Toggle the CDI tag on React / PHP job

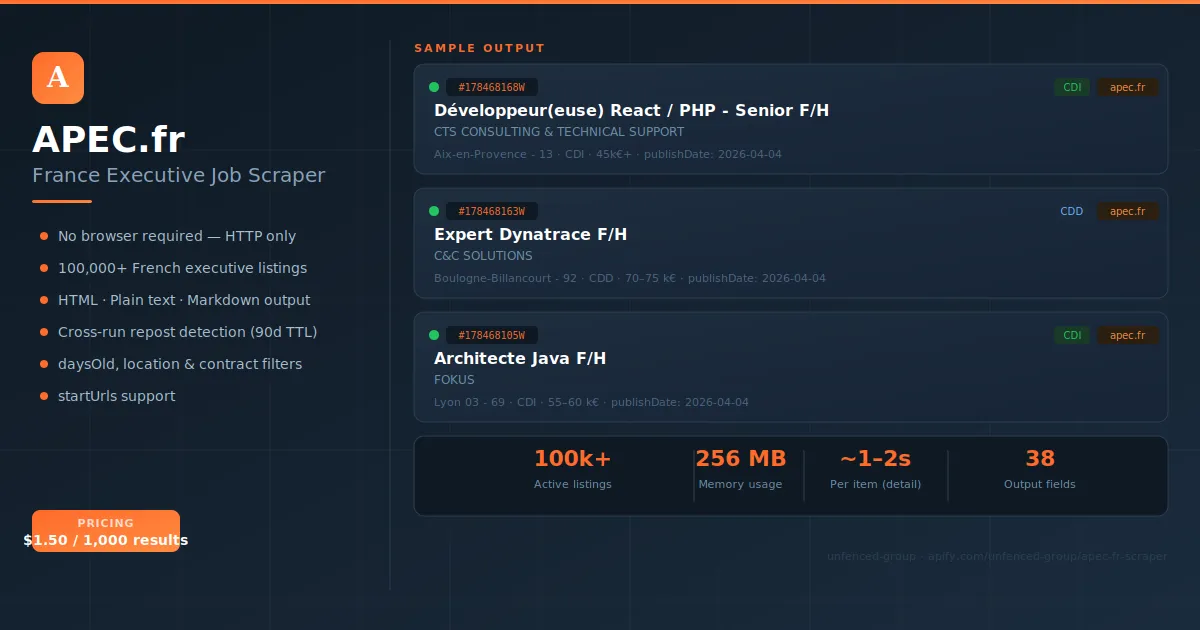(1072, 87)
